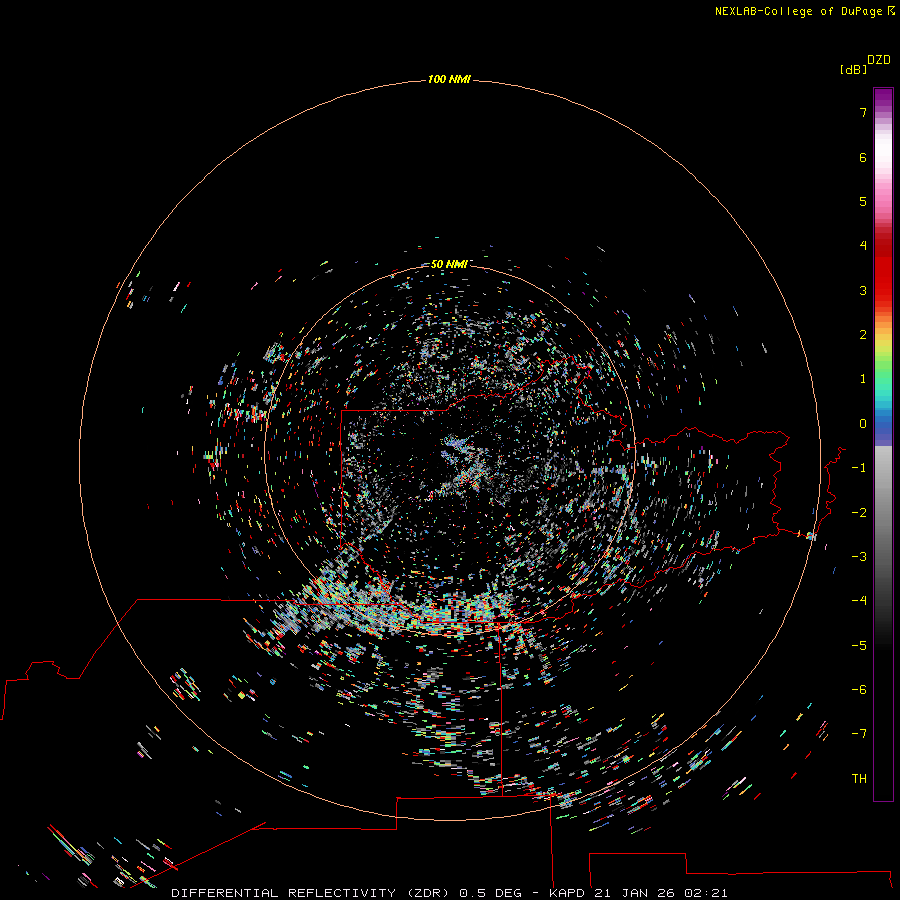
Task: Click the -7 value on the color scale
Action: 859,734
